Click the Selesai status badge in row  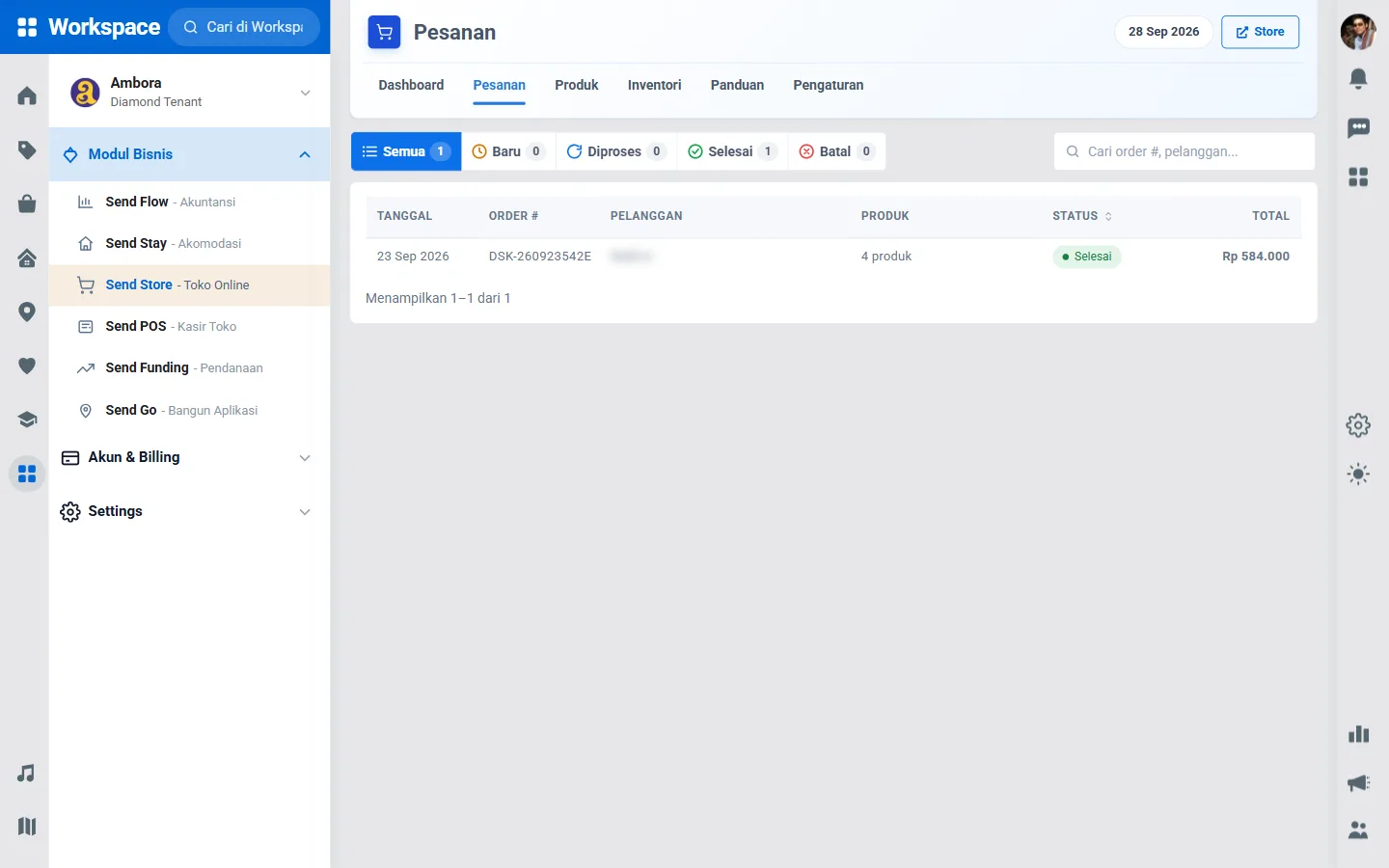(x=1087, y=257)
